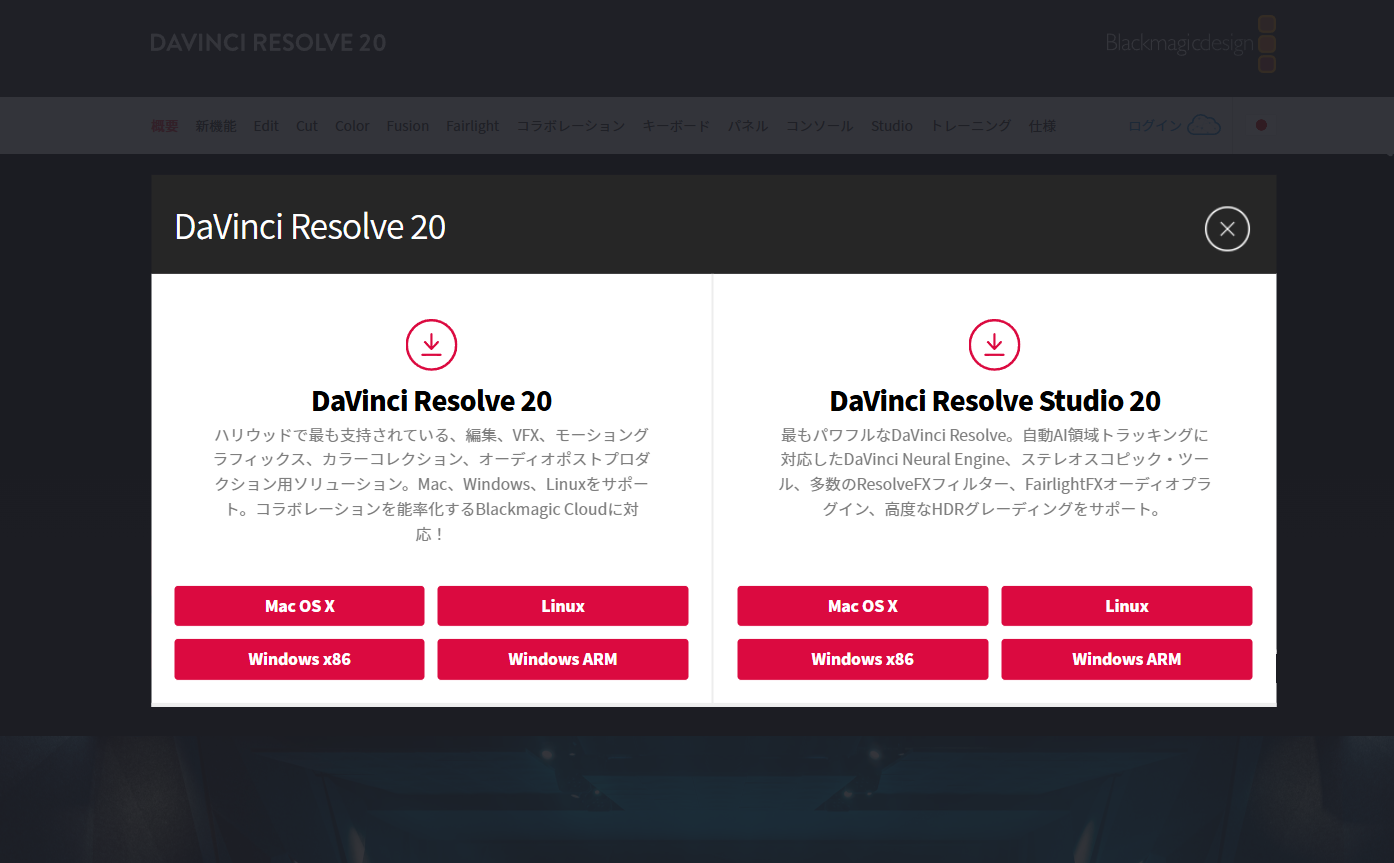The image size is (1394, 863).
Task: Select the 新機能 menu item
Action: (x=216, y=126)
